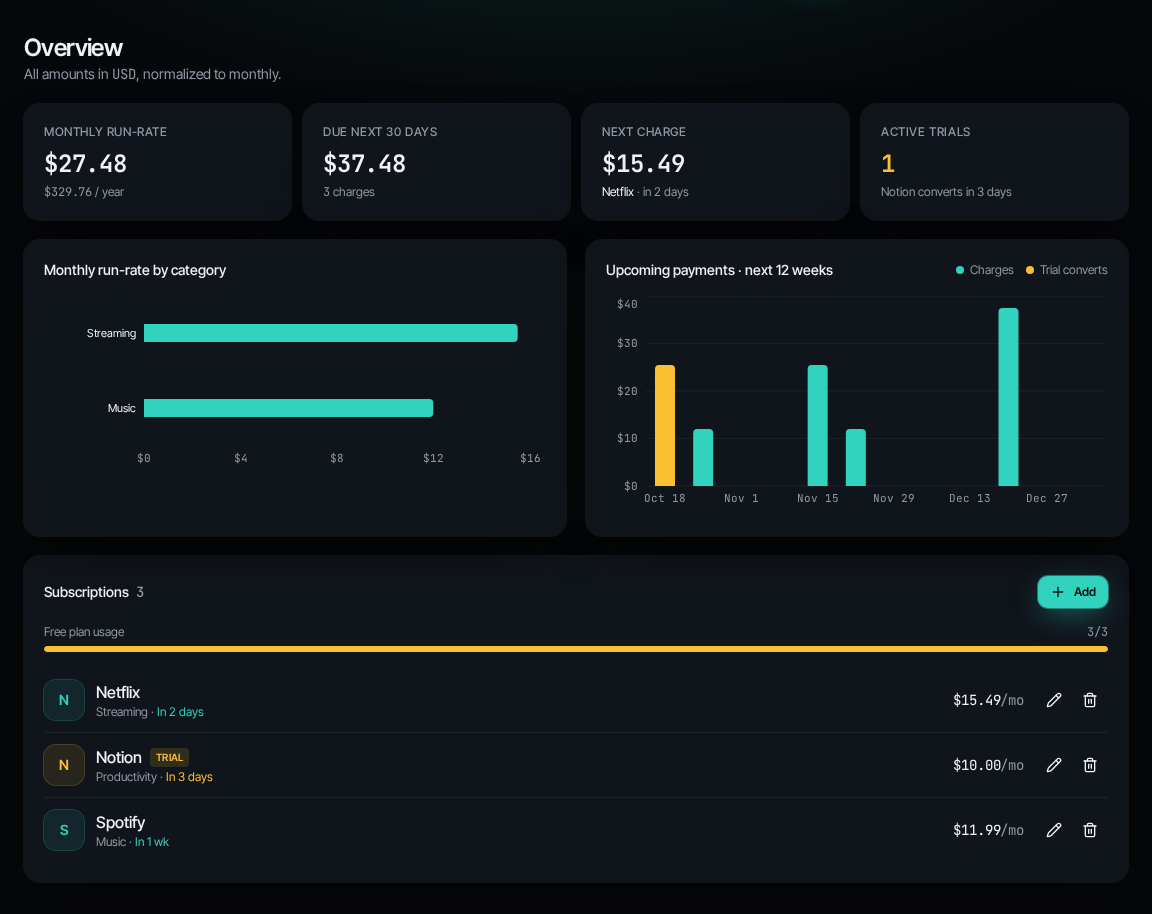Click the Free plan usage progress bar

coord(576,649)
